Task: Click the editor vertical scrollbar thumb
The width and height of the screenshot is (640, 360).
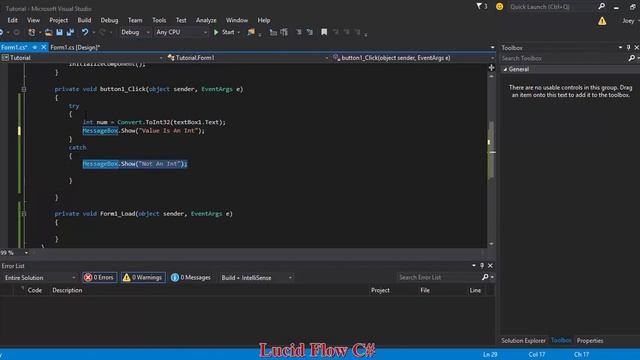Action: click(x=491, y=151)
